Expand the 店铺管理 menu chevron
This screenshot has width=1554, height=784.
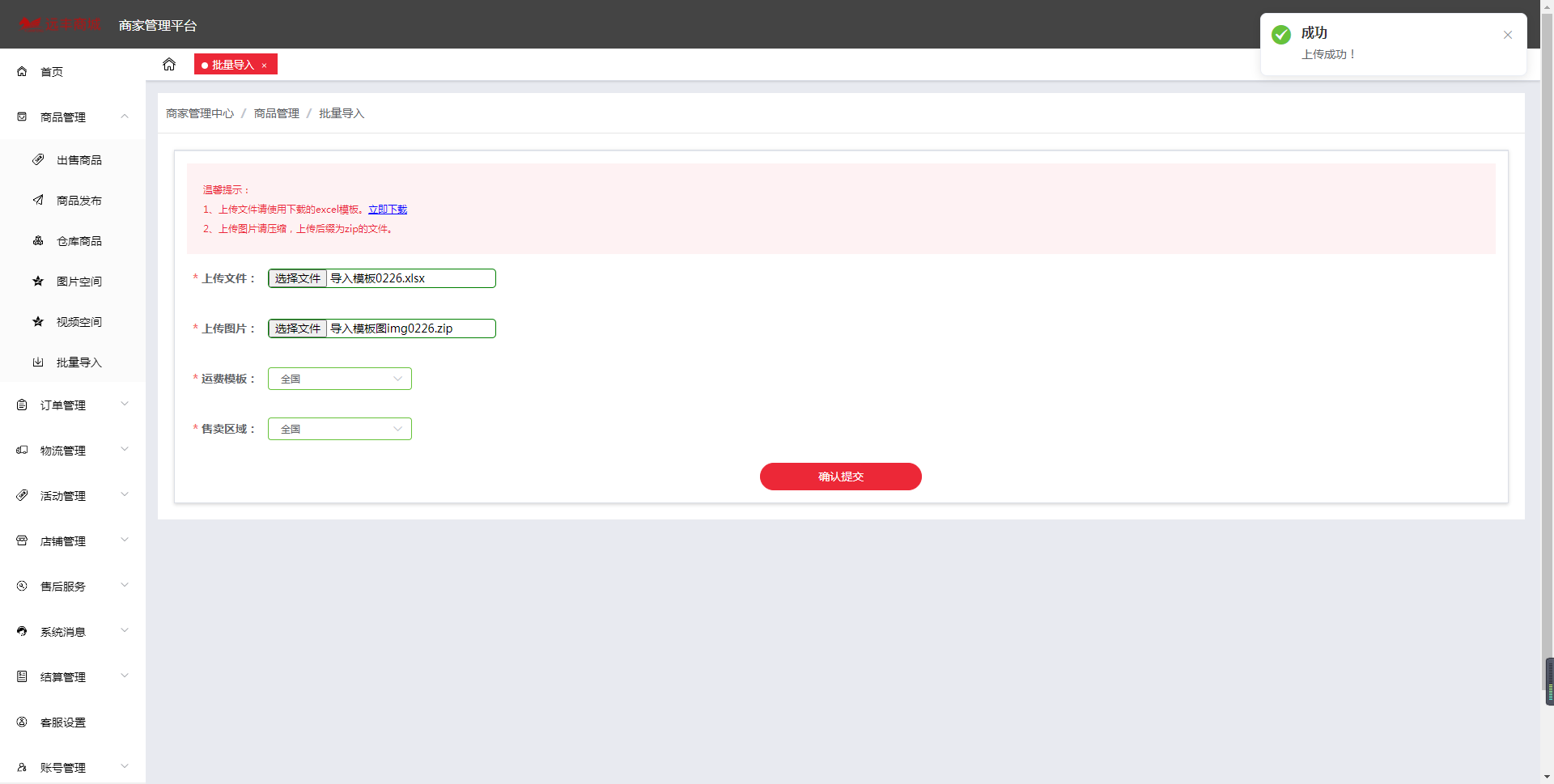click(x=125, y=540)
